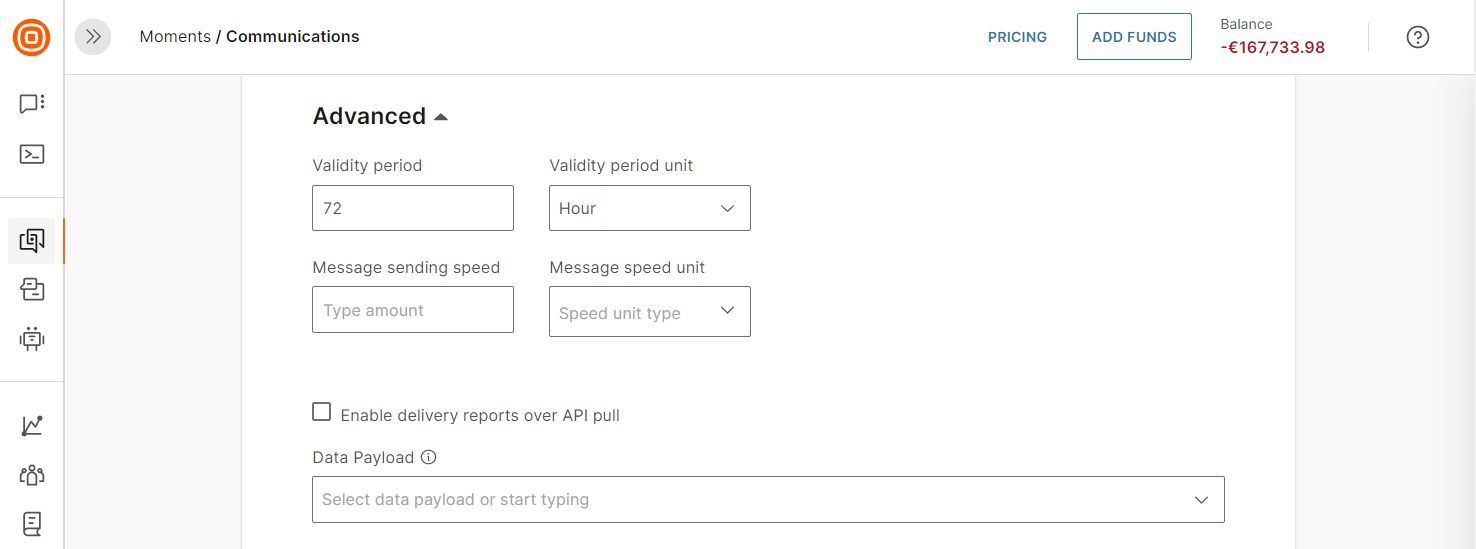Expand the sidebar with double-chevron button
This screenshot has width=1476, height=549.
click(93, 37)
